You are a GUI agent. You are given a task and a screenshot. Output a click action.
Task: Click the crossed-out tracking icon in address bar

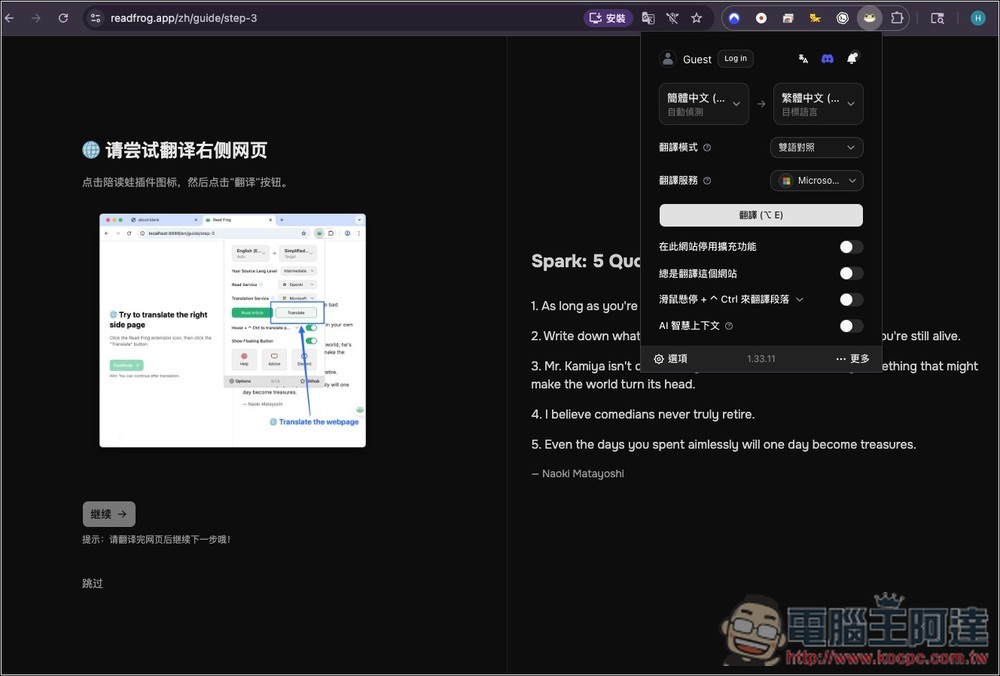(x=672, y=18)
